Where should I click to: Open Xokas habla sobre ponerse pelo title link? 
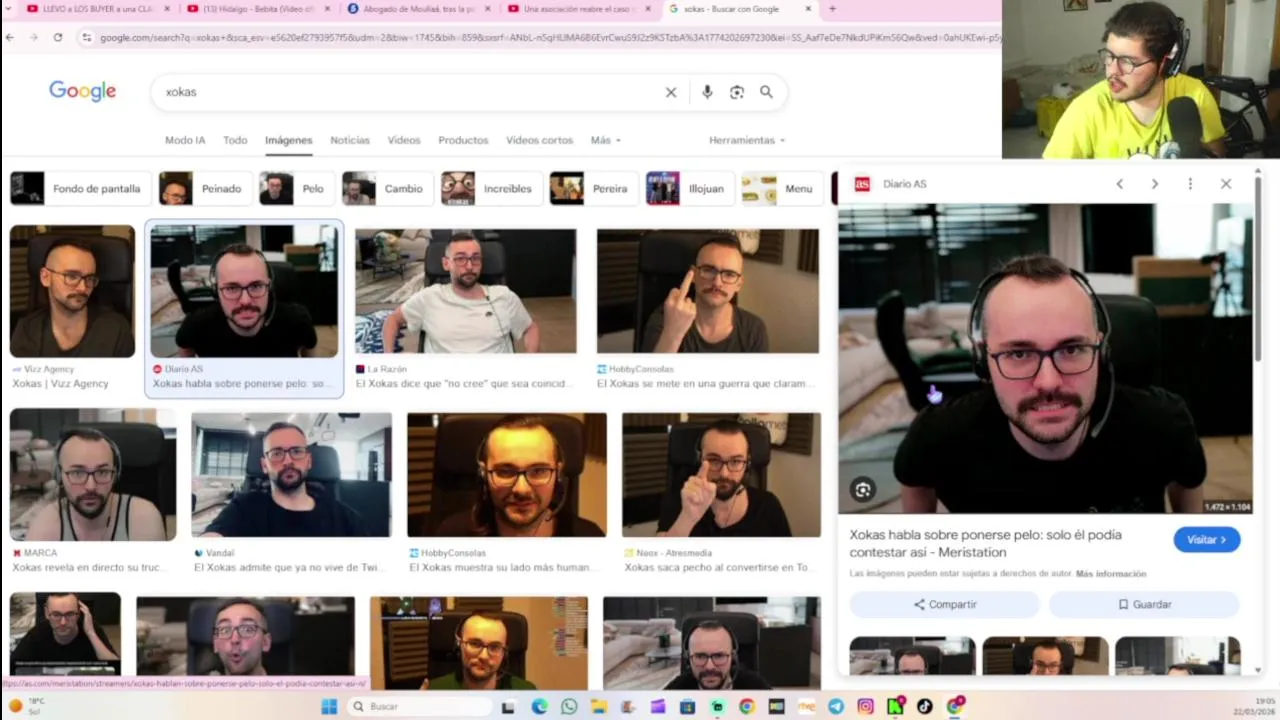986,543
